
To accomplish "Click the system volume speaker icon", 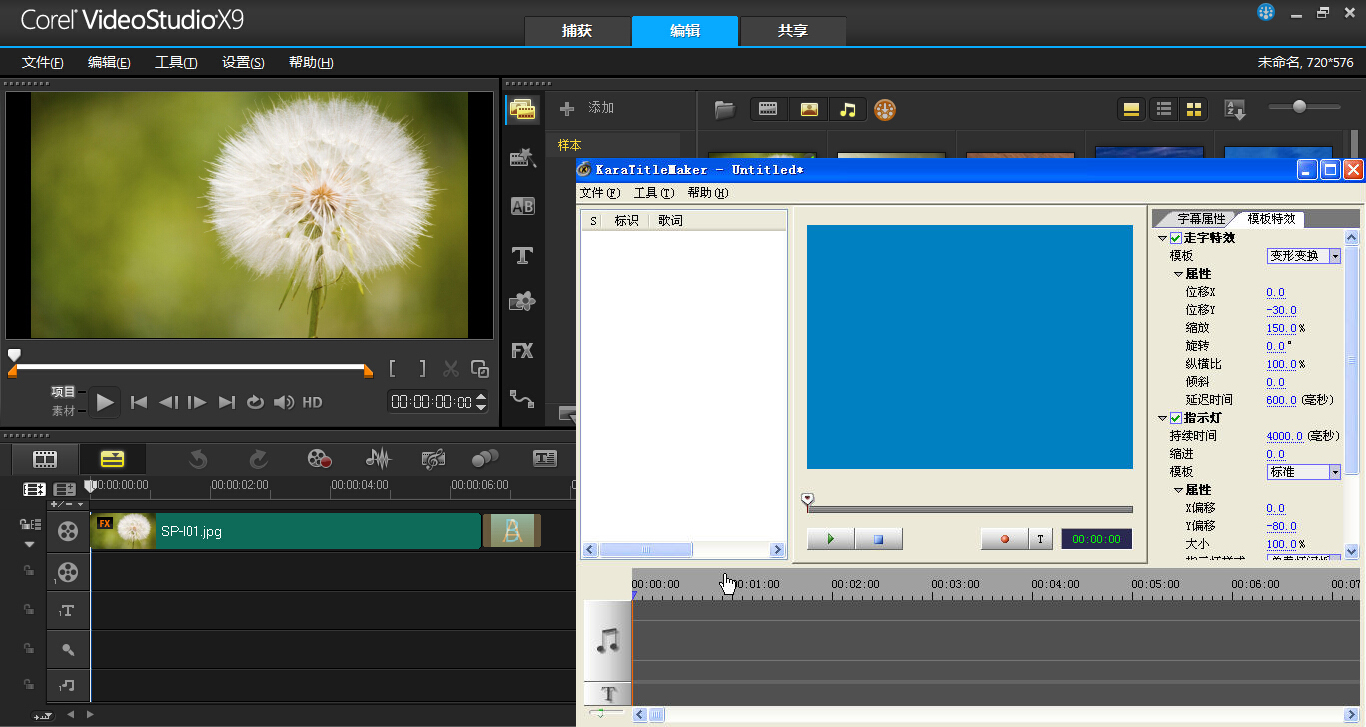I will 284,402.
